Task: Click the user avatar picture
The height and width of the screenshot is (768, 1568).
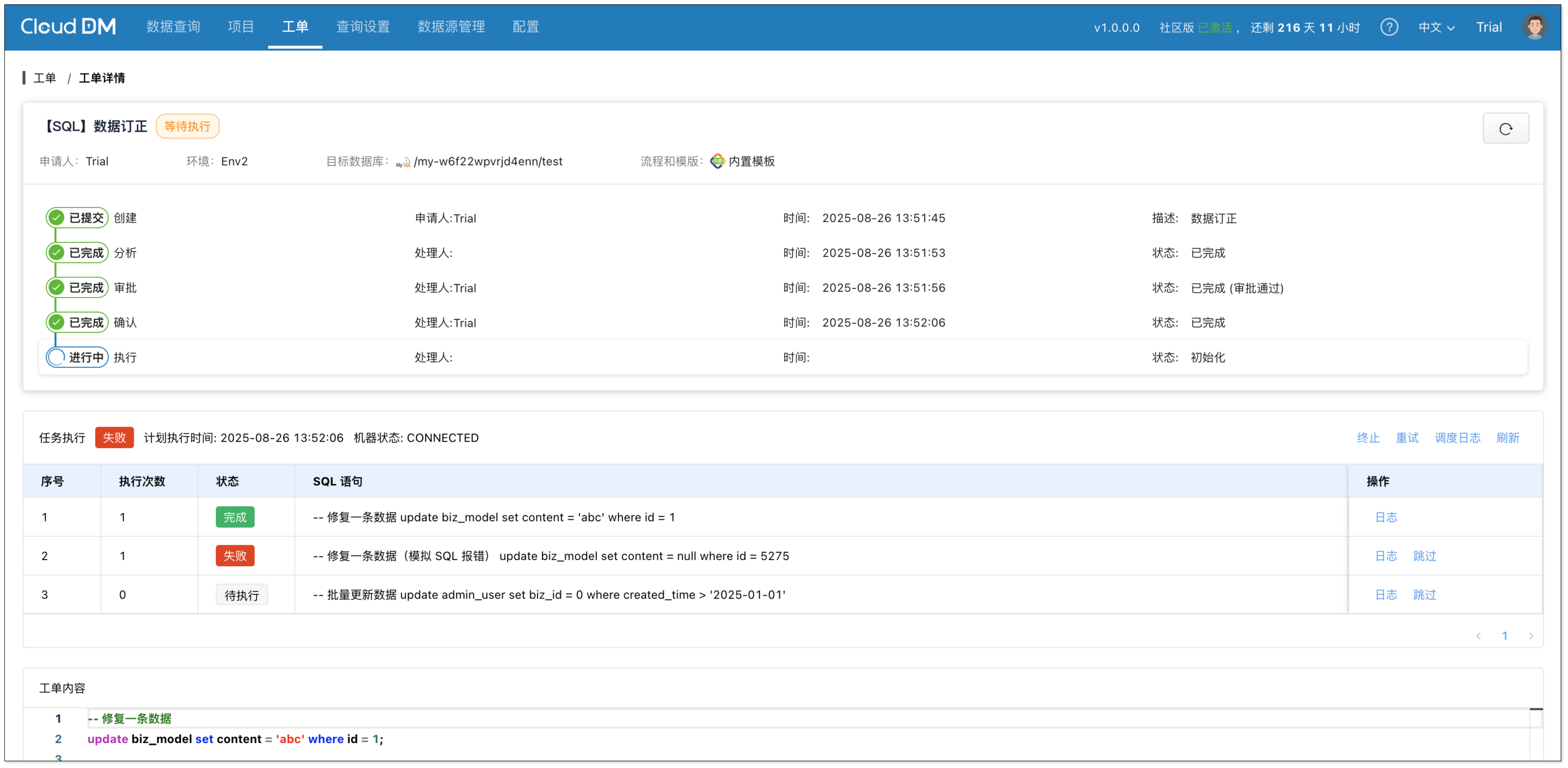Action: click(1535, 27)
